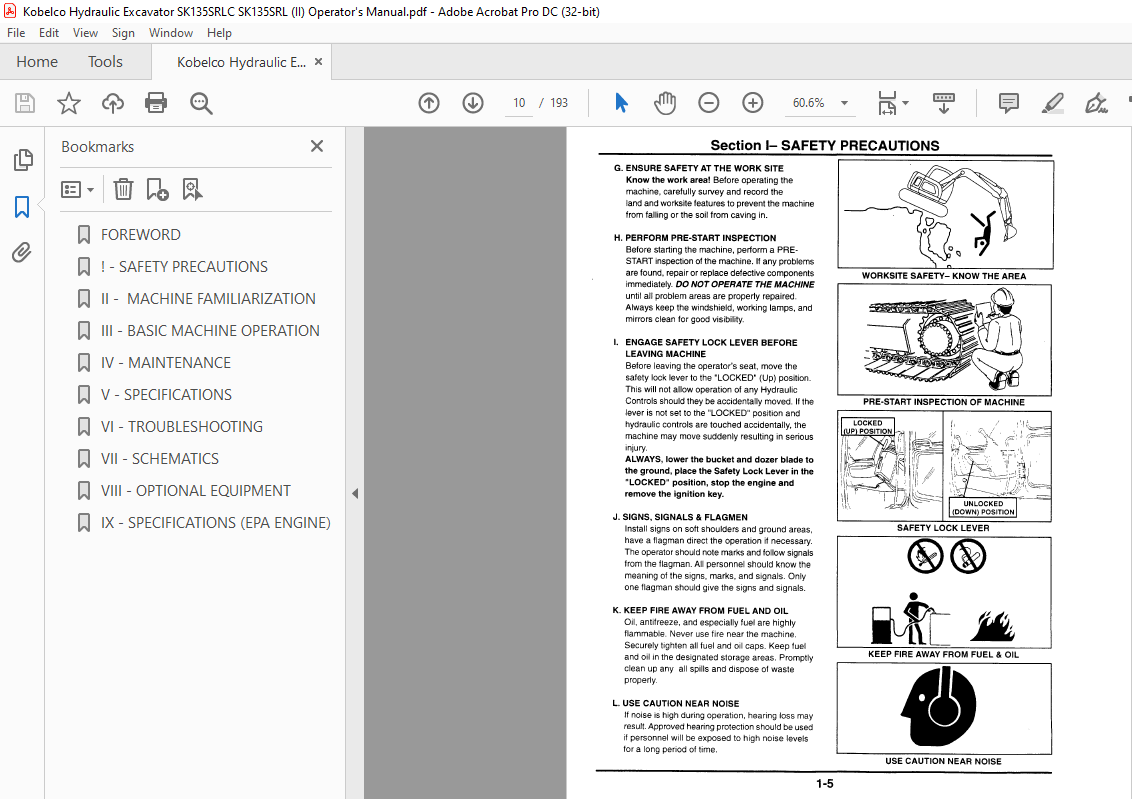
Task: Jump to SAFETY PRECAUTIONS bookmark
Action: tap(184, 266)
